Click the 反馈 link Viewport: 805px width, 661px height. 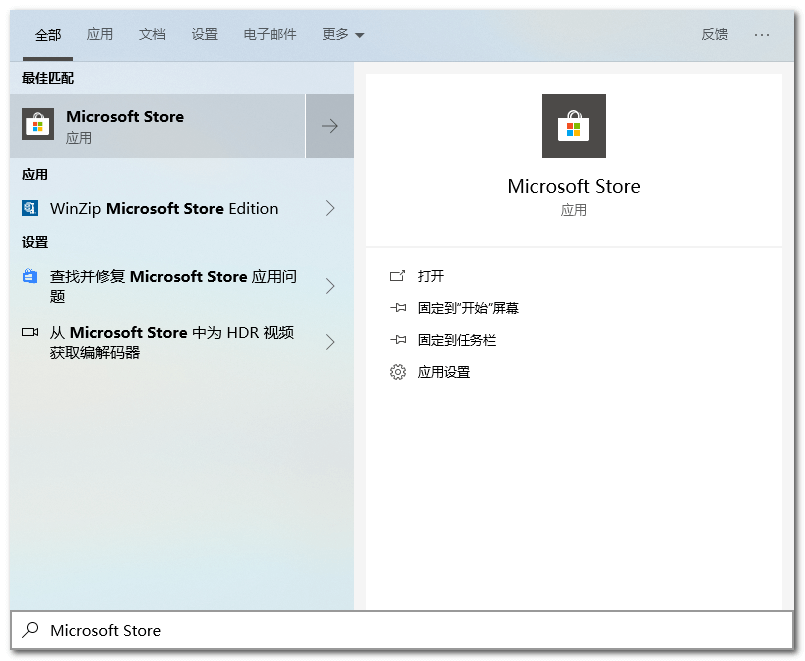pyautogui.click(x=714, y=34)
